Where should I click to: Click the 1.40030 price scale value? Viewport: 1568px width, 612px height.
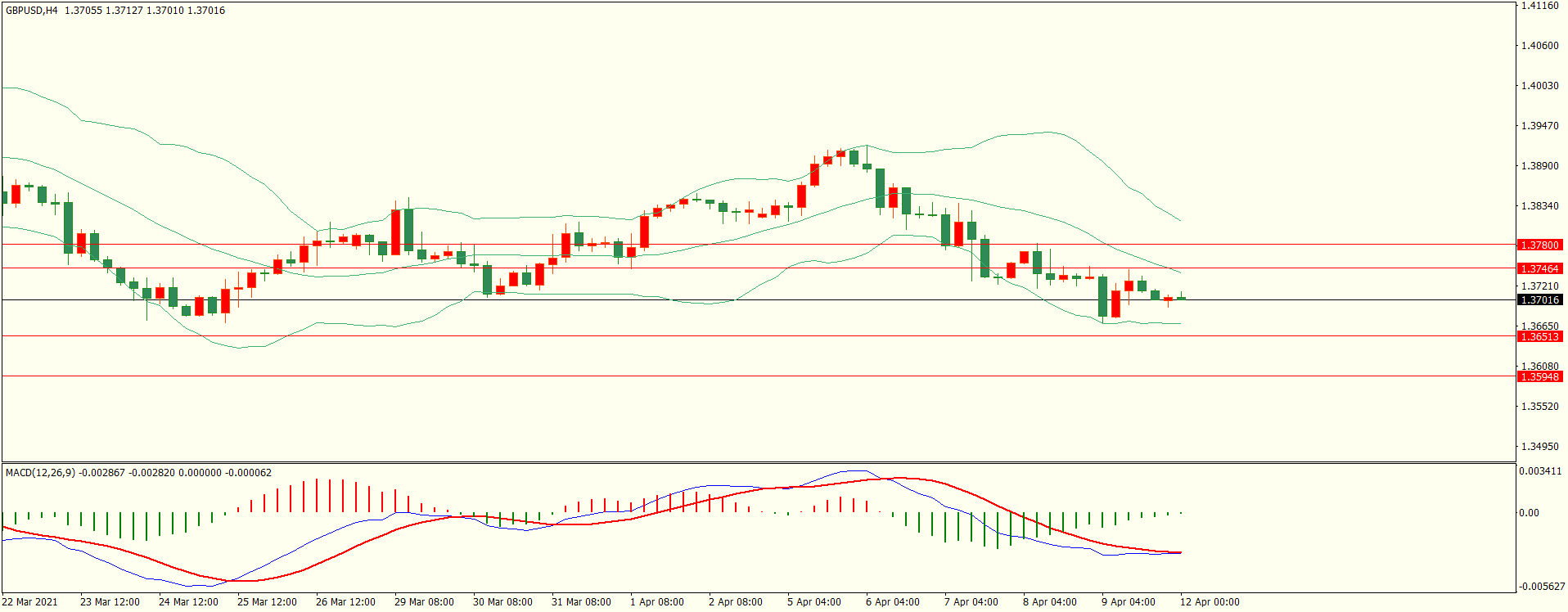click(1539, 86)
